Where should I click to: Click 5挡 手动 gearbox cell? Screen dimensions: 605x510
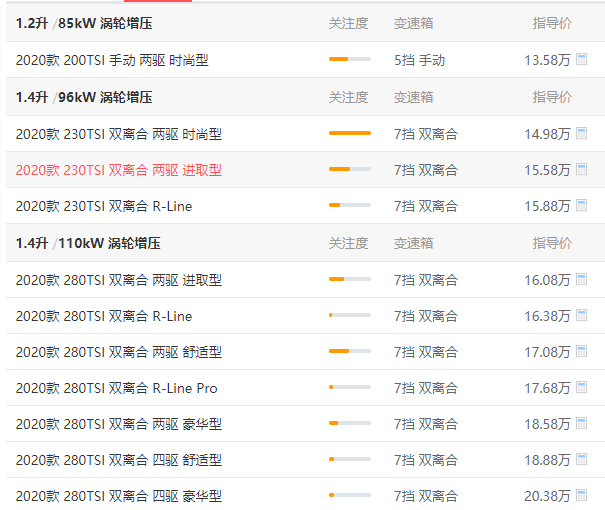(419, 60)
